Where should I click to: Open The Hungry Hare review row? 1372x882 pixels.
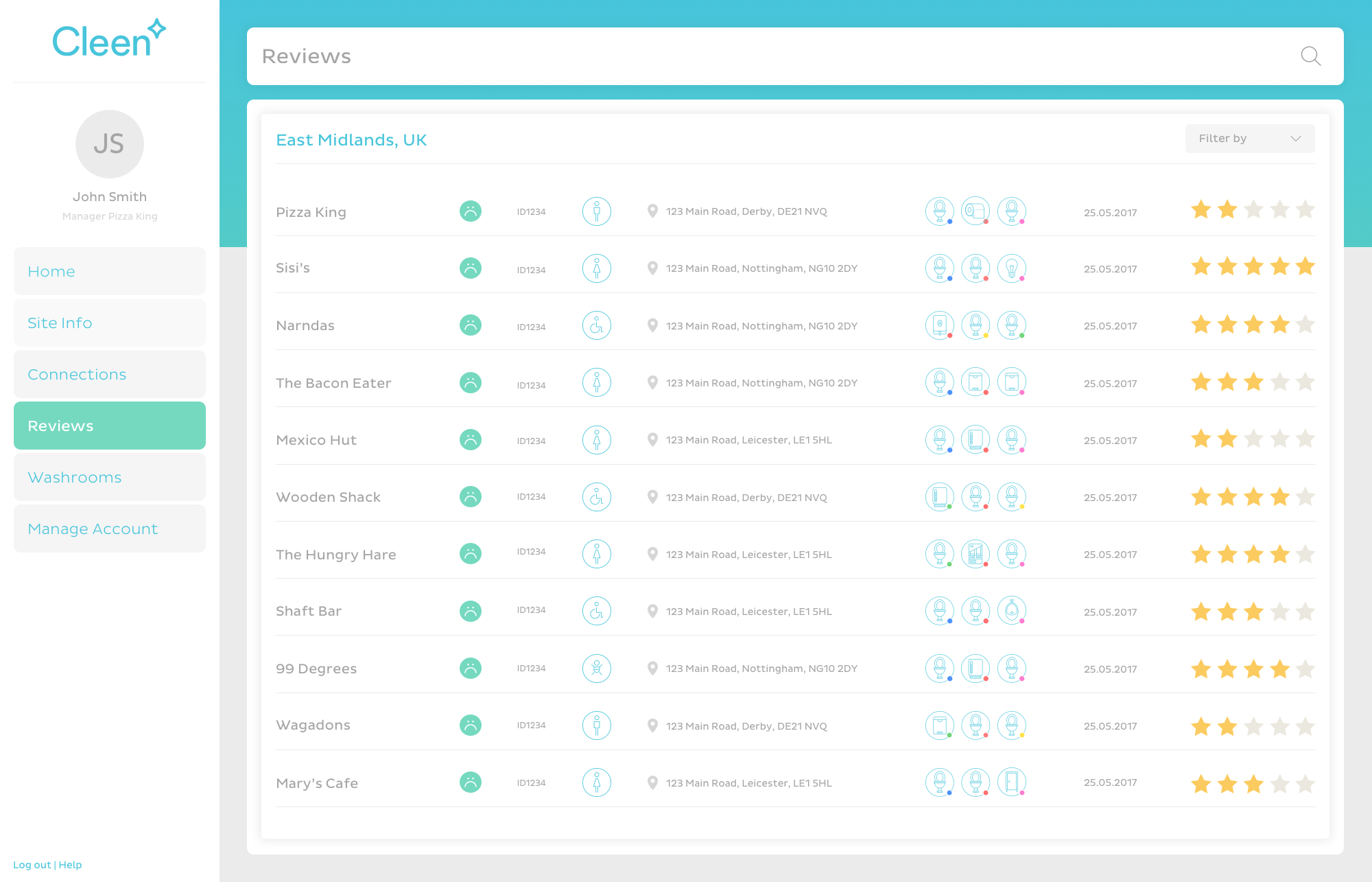[x=336, y=555]
